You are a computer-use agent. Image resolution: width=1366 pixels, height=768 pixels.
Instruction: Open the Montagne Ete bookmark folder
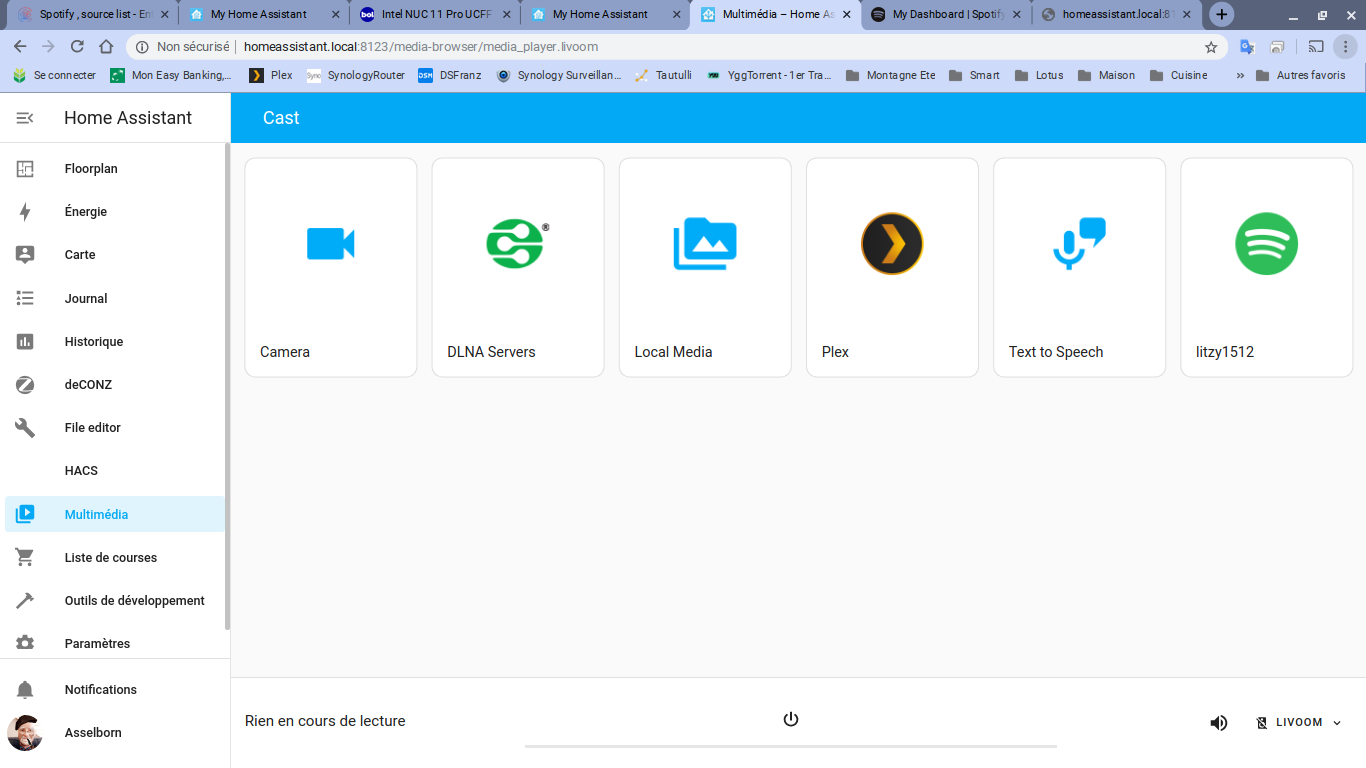point(890,75)
